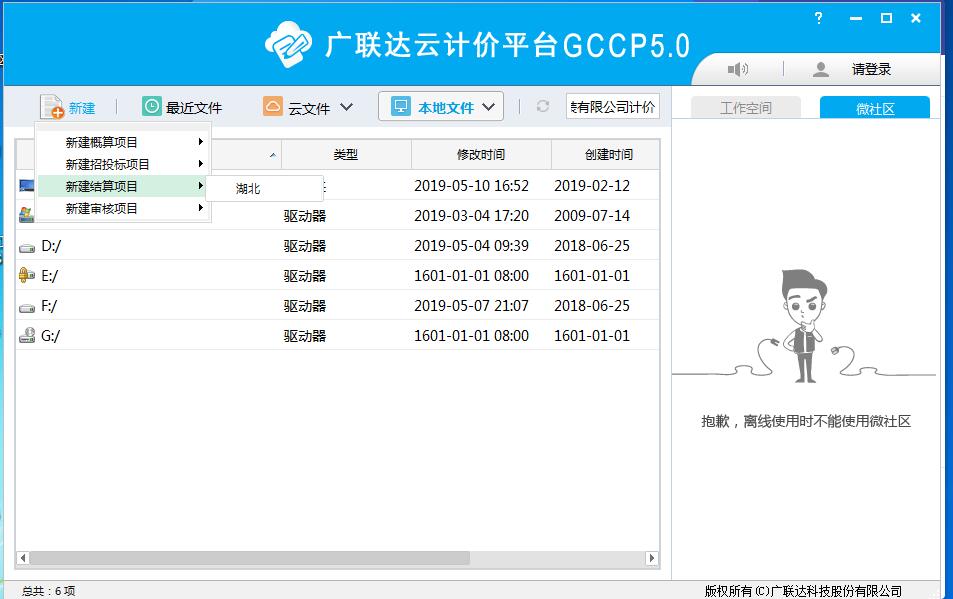
Task: Sort by 类型 column header
Action: 346,154
